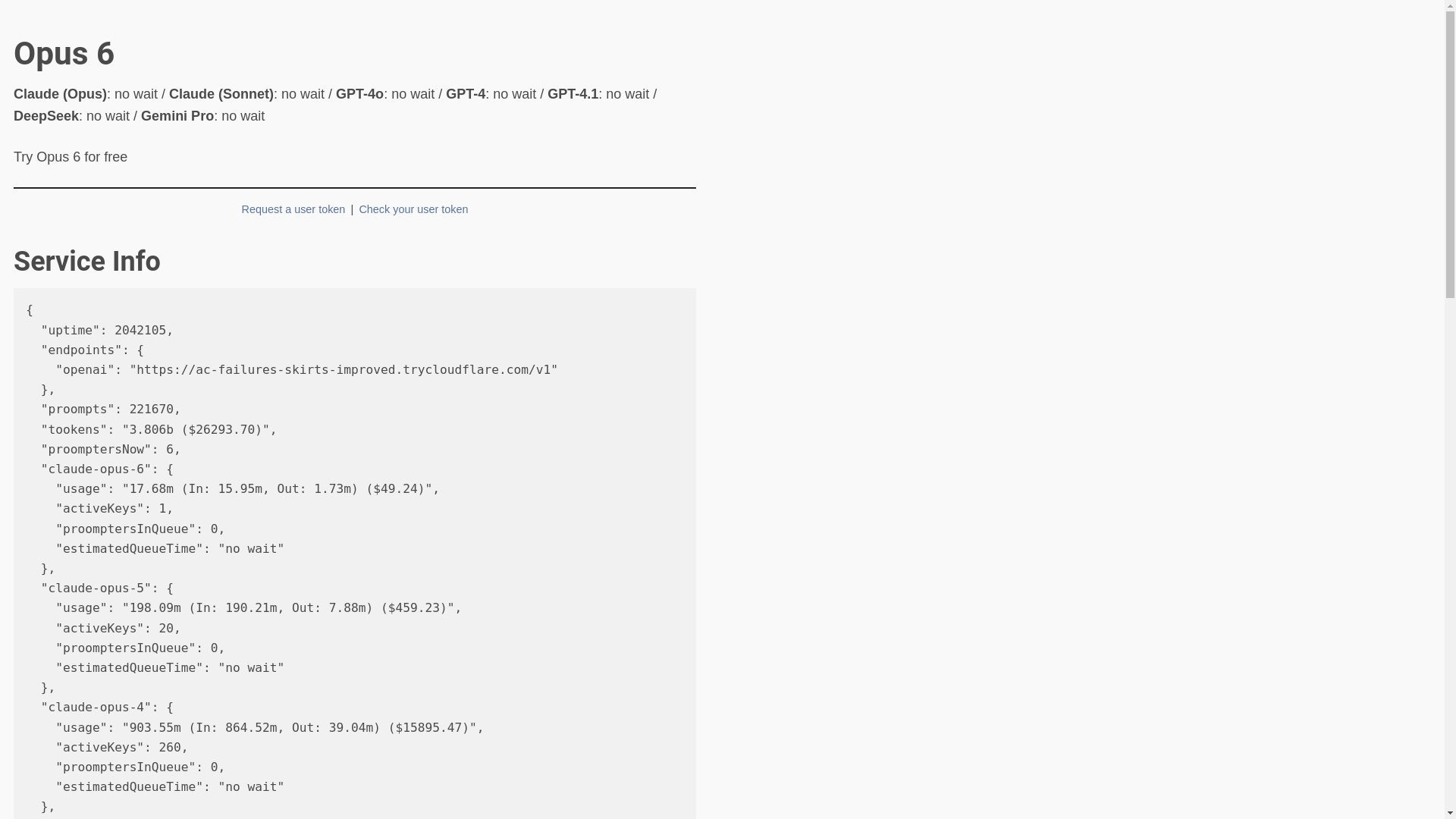Click the claude-opus-6 key line
The image size is (1456, 819).
click(x=107, y=469)
